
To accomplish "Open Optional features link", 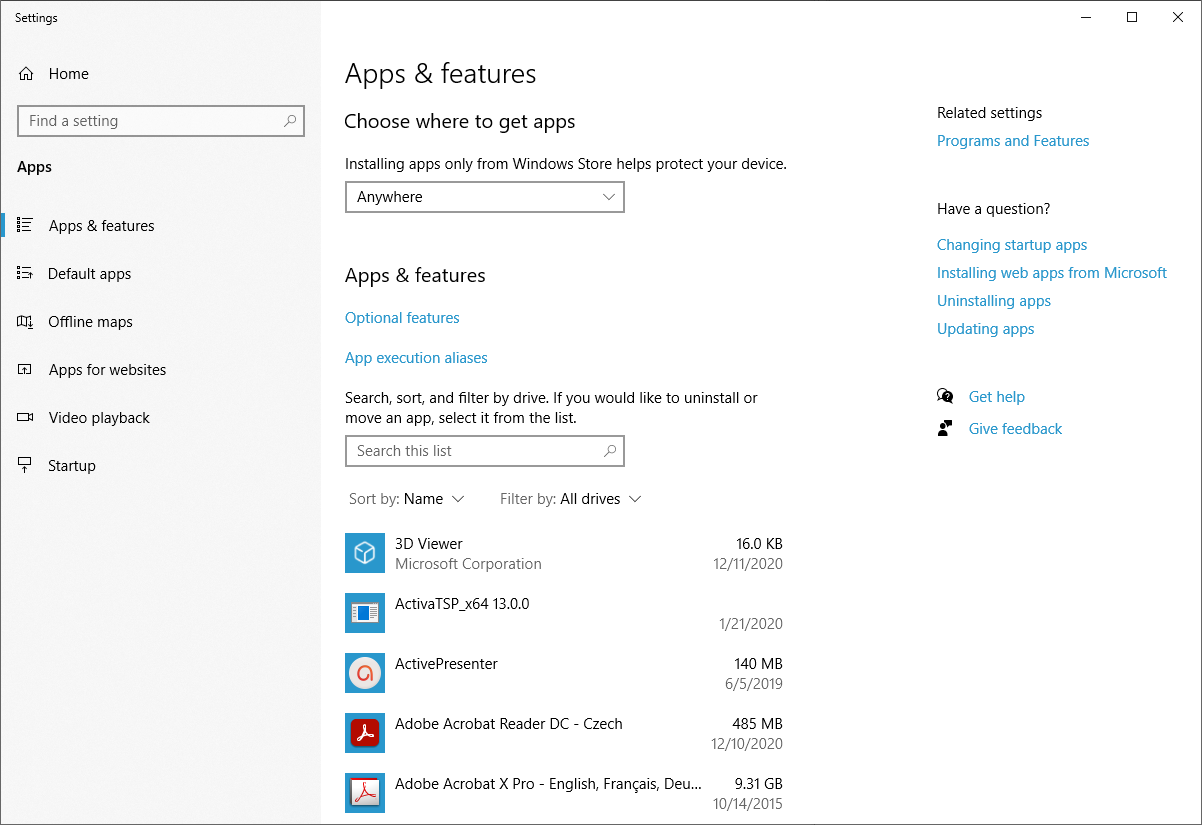I will [x=402, y=318].
